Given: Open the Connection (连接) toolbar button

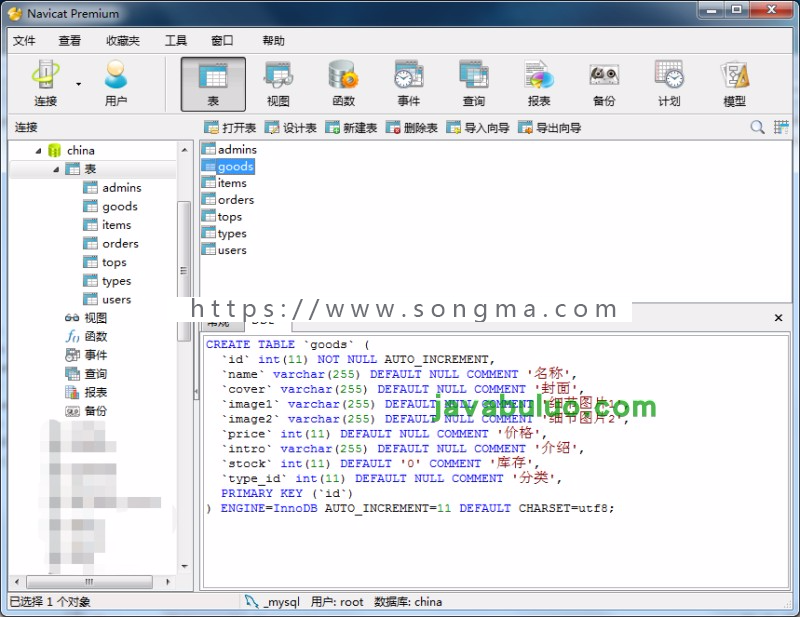Looking at the screenshot, I should (45, 83).
